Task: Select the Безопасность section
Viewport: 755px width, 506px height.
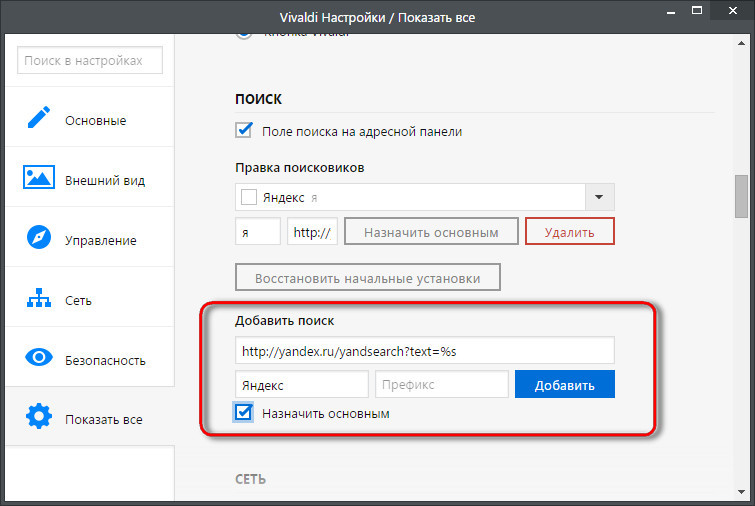Action: click(90, 357)
